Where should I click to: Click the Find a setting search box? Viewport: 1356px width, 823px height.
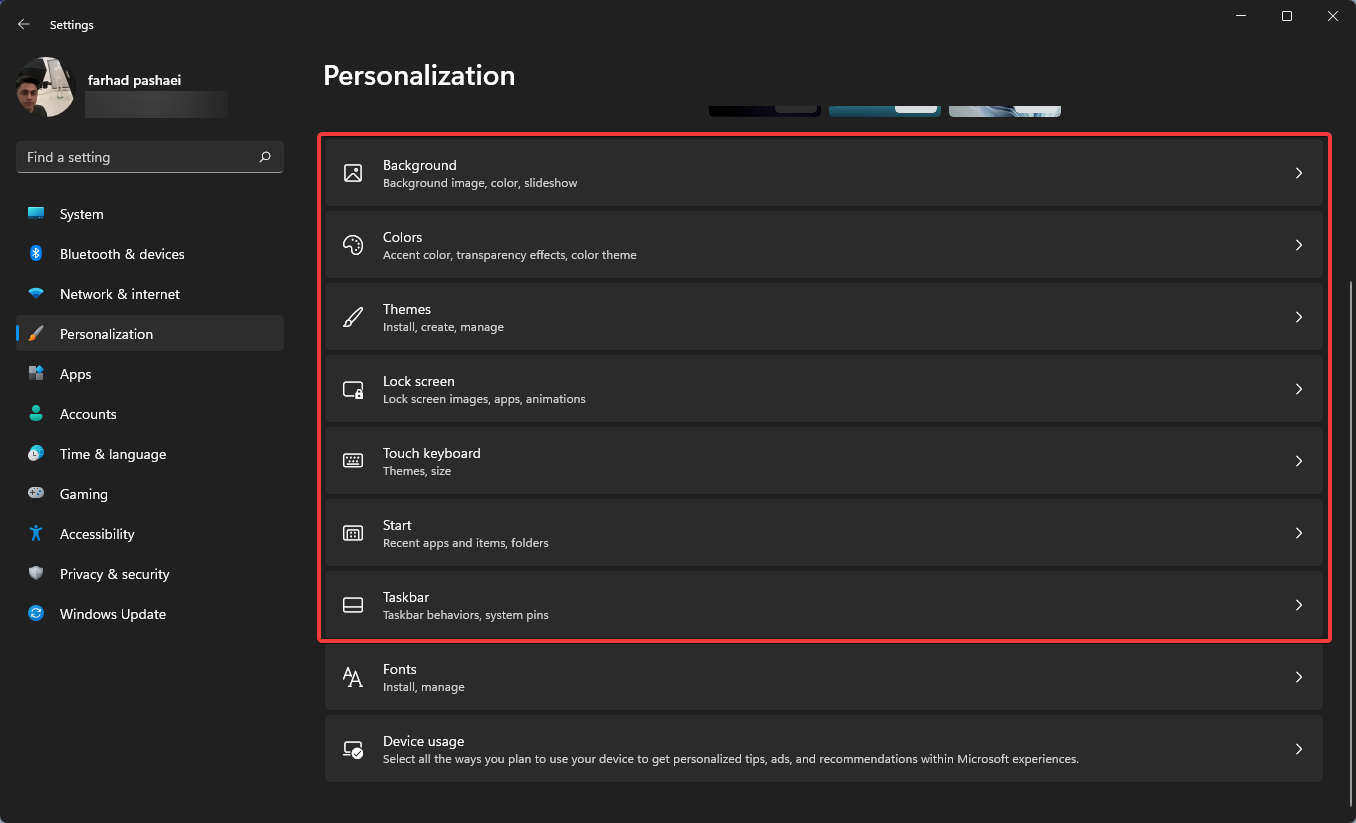148,157
